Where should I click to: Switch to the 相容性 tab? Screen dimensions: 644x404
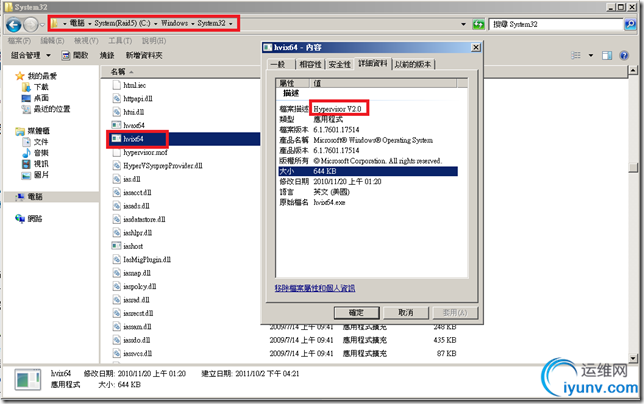coord(310,64)
